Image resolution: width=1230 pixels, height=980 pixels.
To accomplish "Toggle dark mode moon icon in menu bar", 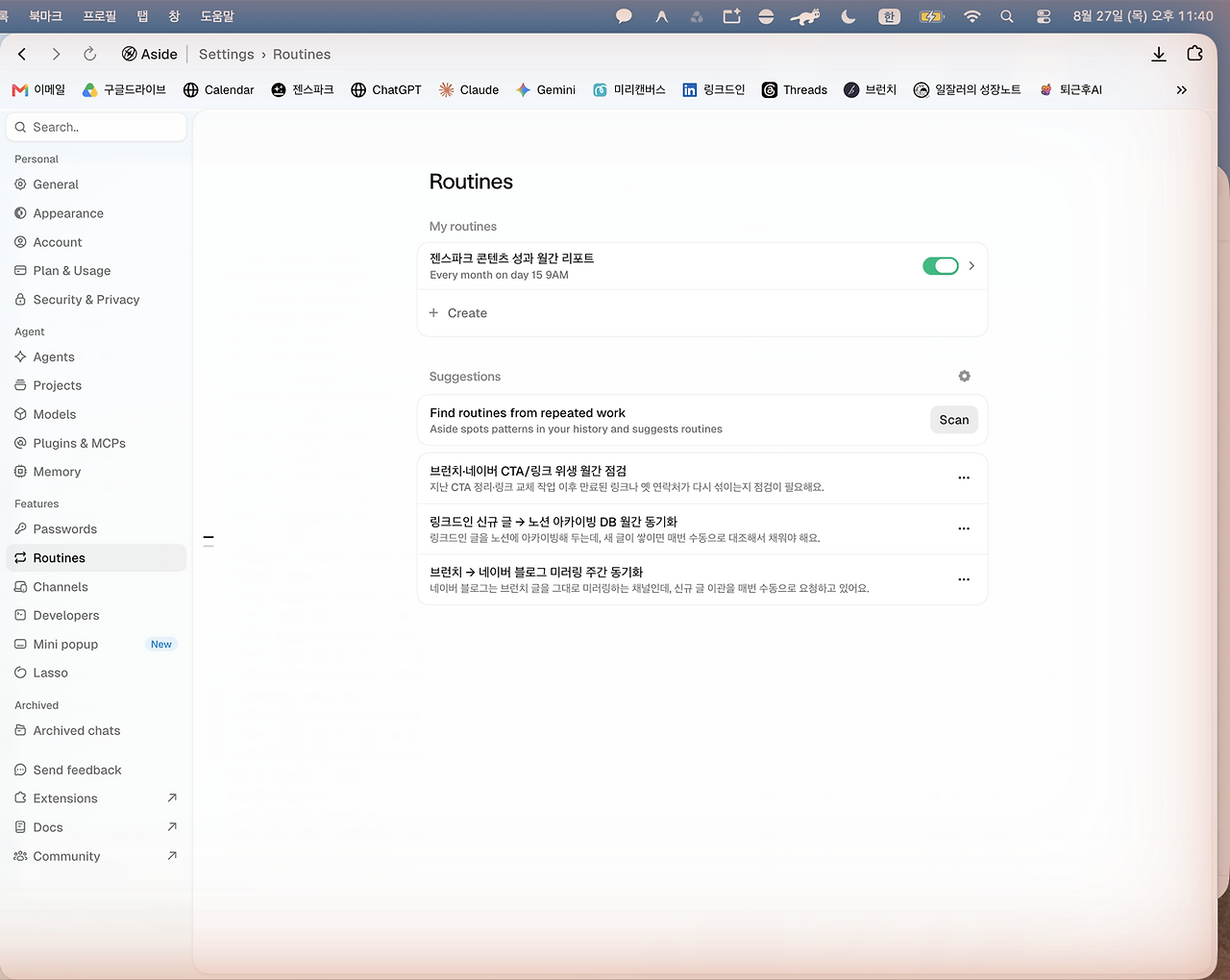I will pos(848,16).
